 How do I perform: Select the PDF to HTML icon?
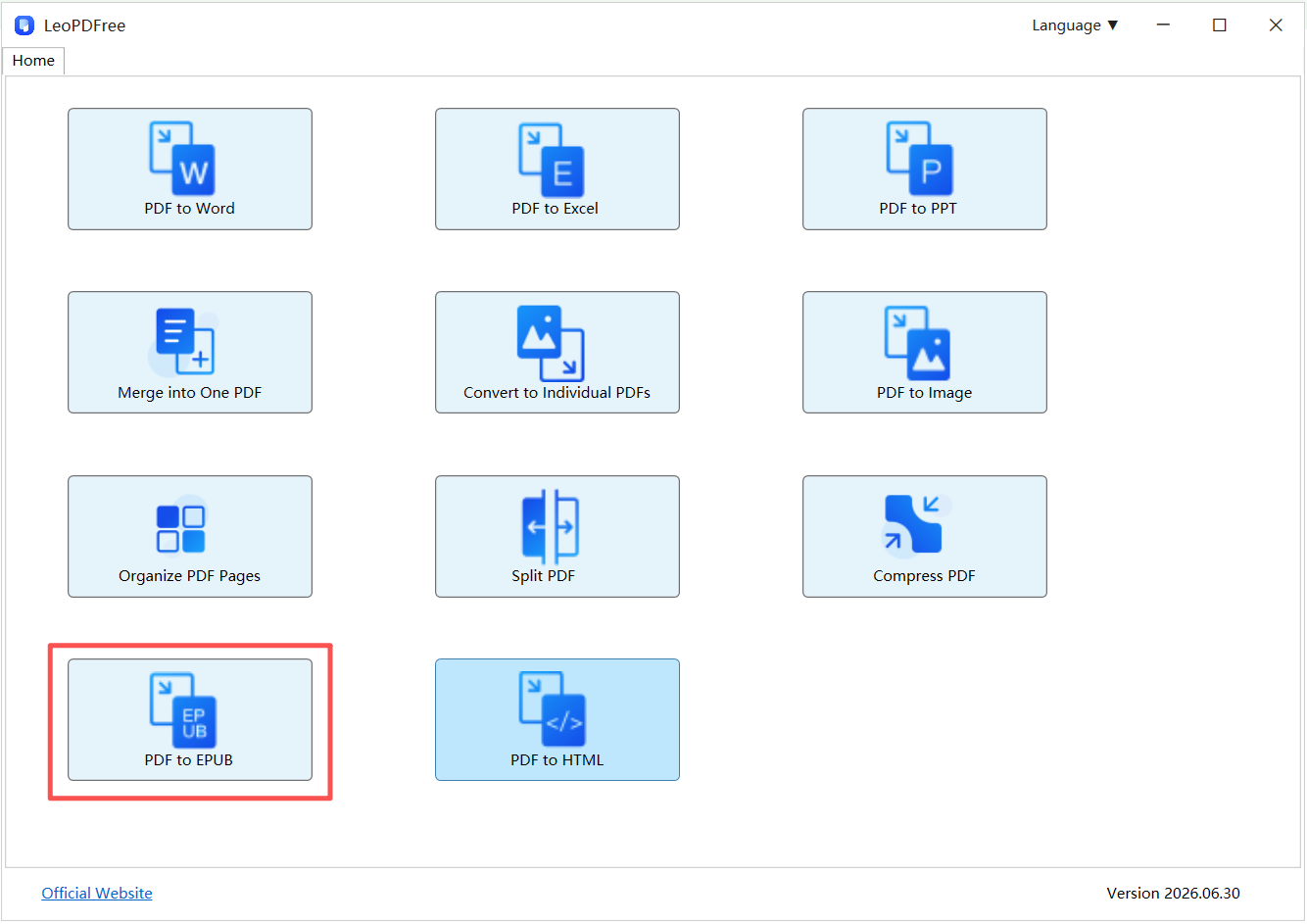pyautogui.click(x=552, y=709)
